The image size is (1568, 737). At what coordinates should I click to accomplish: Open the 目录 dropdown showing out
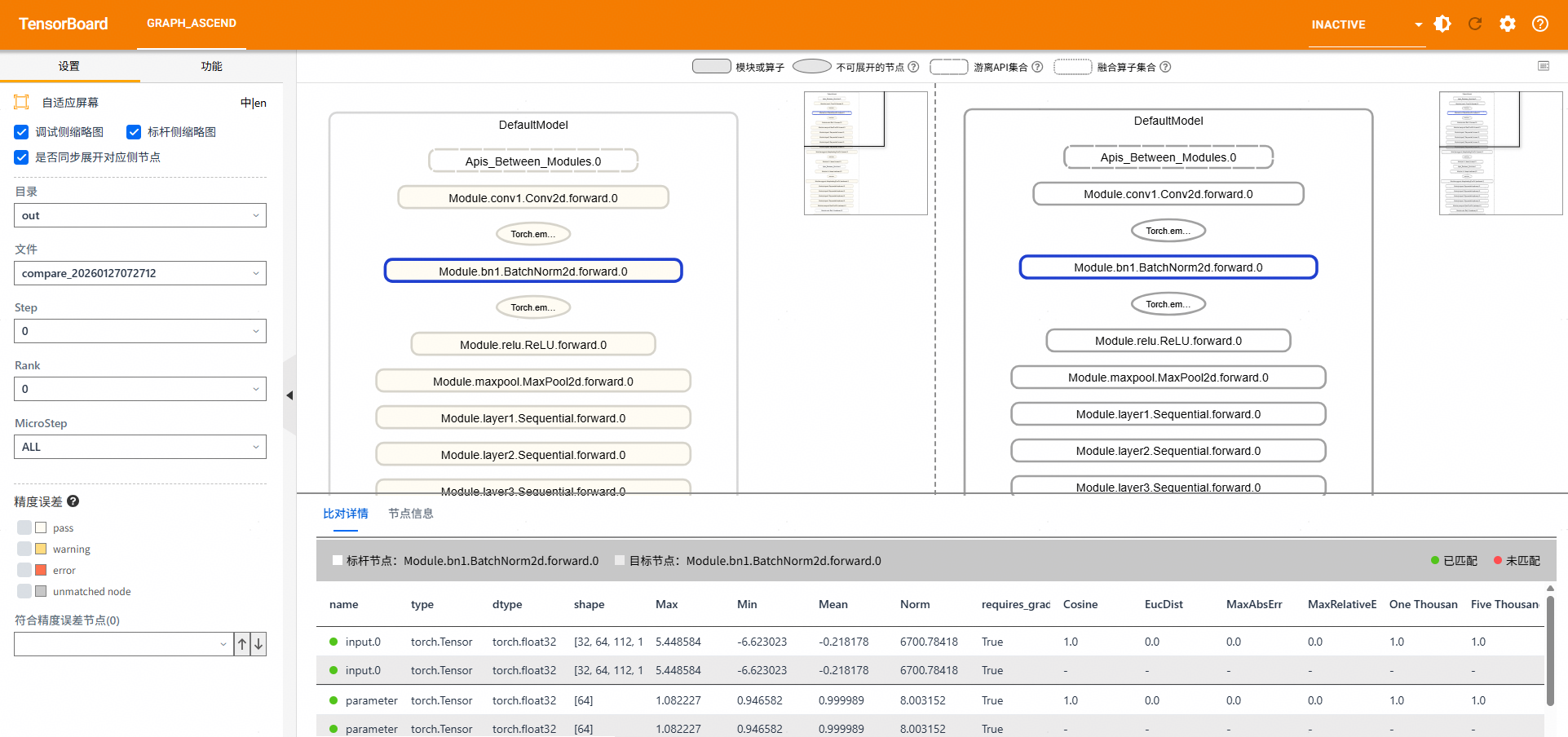click(x=140, y=215)
